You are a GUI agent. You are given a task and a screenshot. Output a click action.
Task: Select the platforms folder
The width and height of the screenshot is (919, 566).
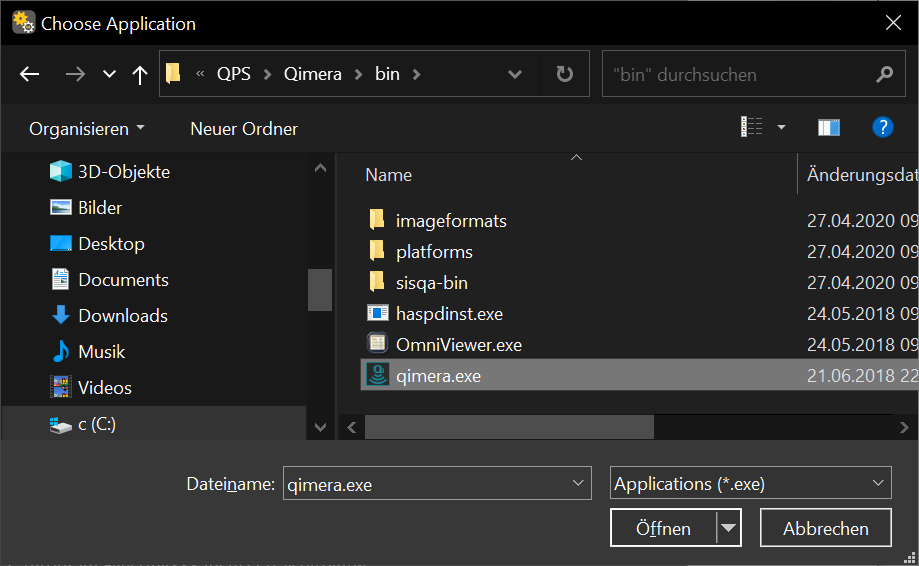[x=434, y=252]
